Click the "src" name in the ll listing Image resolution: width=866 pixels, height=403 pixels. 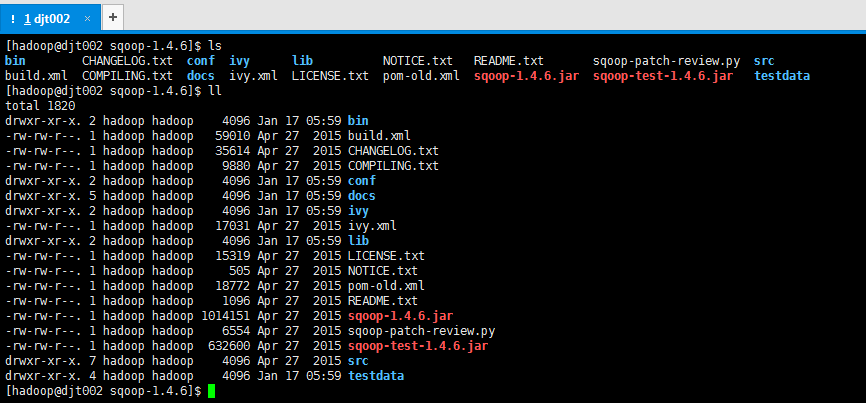358,361
